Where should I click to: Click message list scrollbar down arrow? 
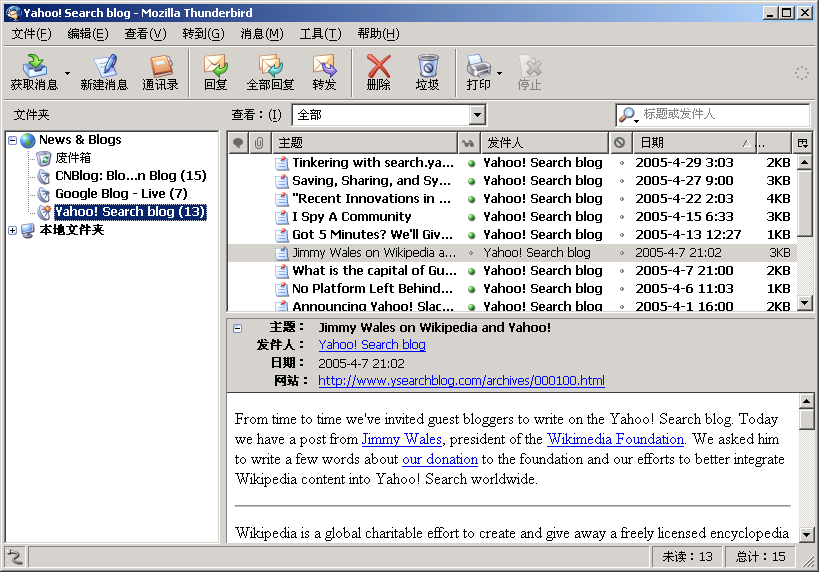805,302
